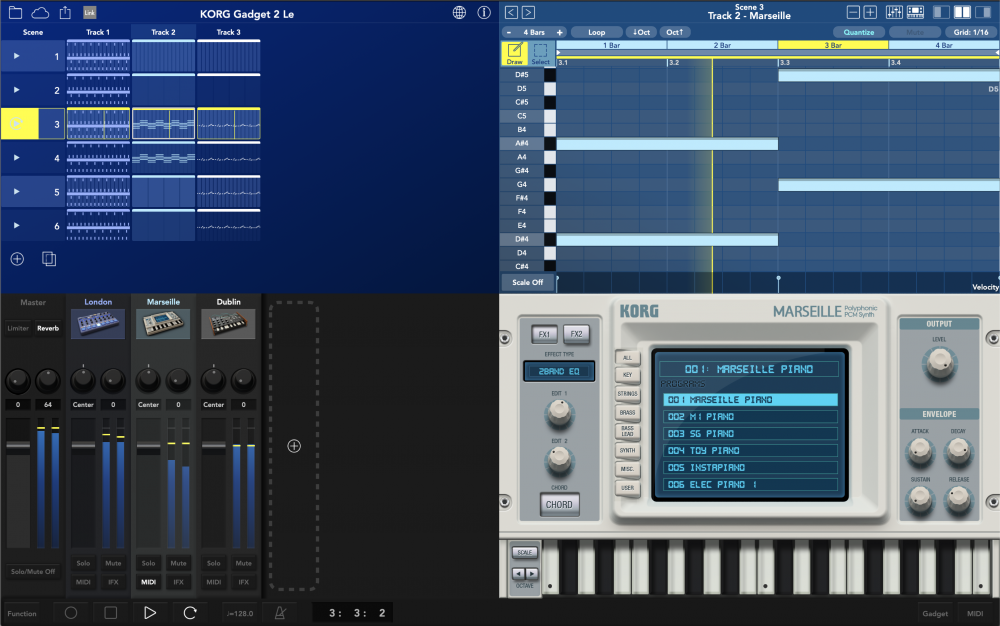This screenshot has height=626, width=1000.
Task: Enable Reverb on the Master channel
Action: pyautogui.click(x=48, y=328)
